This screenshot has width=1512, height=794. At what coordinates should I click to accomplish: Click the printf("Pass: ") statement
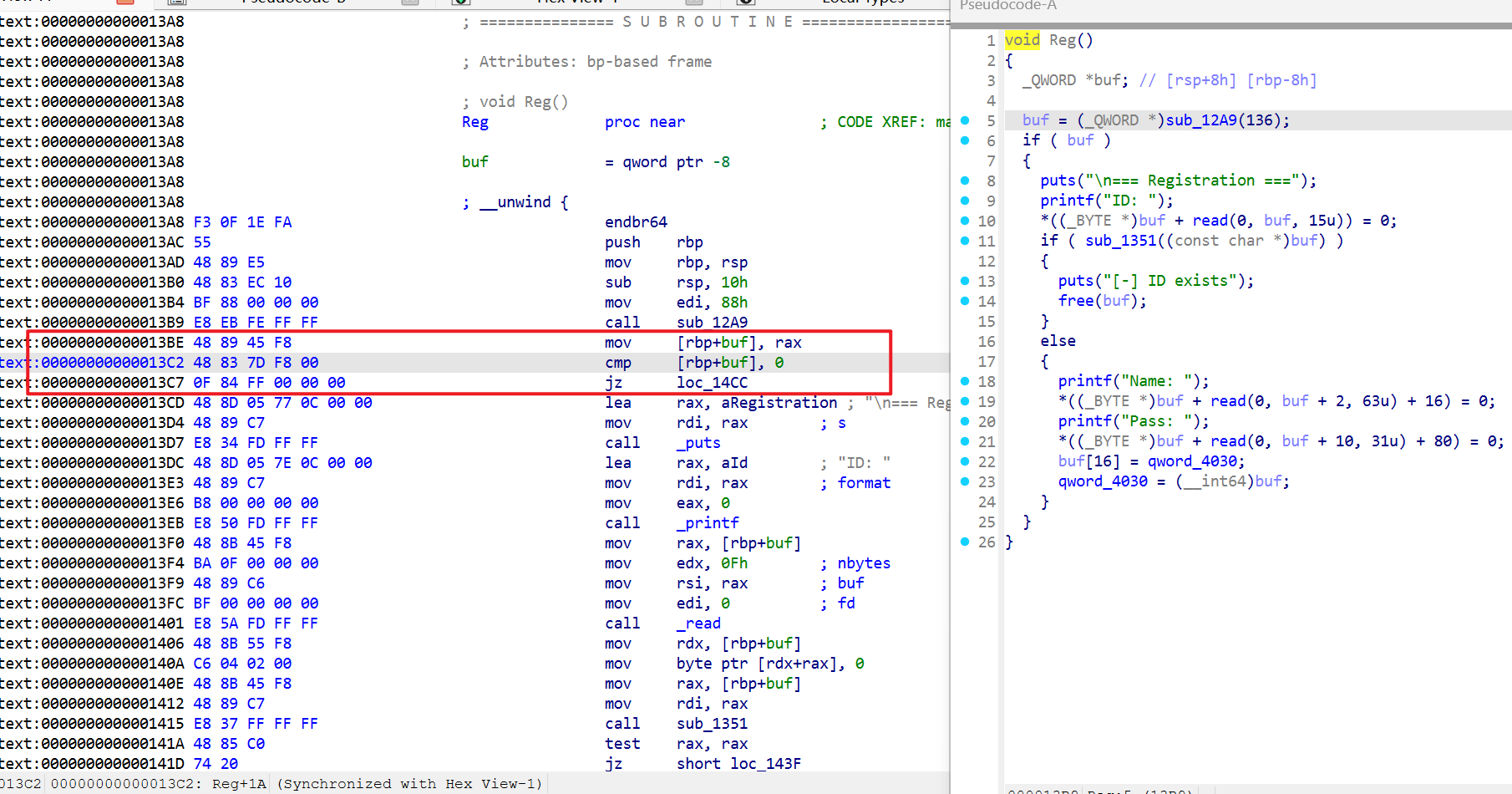[1134, 421]
